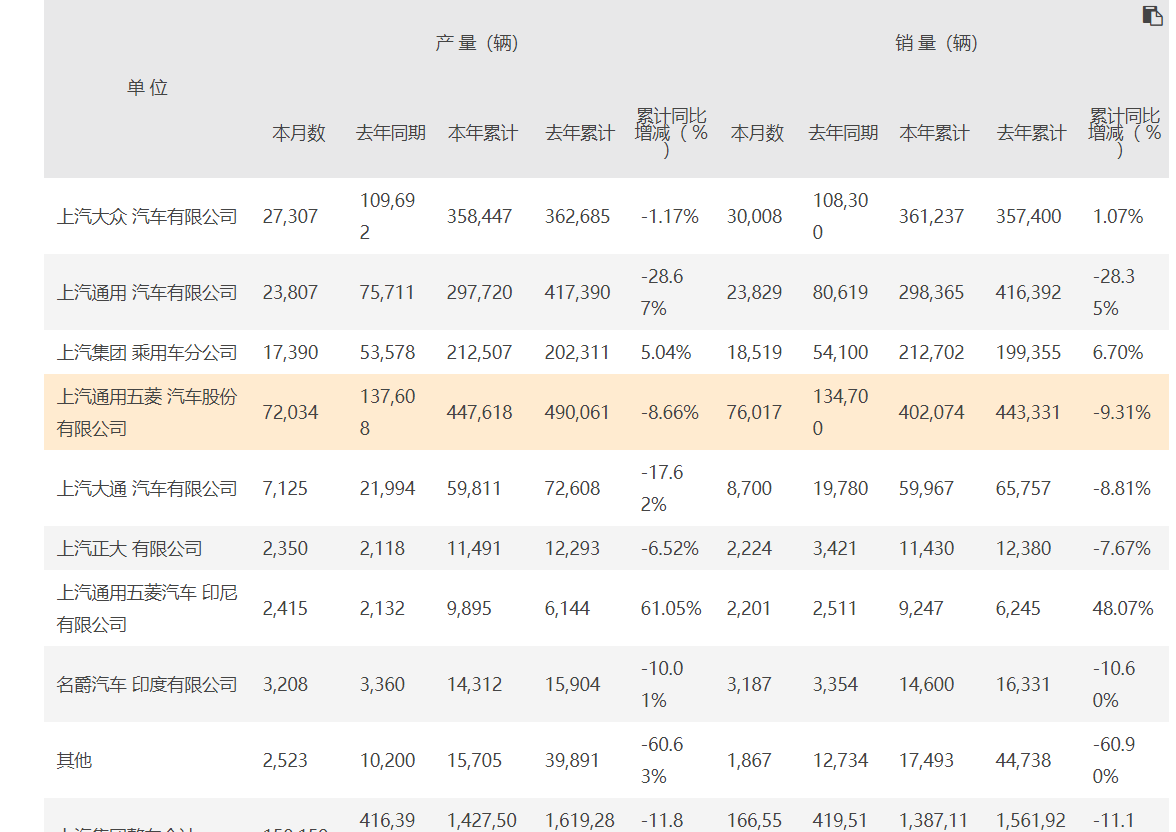Click the 本月数 sales column header
The height and width of the screenshot is (832, 1176).
[755, 131]
